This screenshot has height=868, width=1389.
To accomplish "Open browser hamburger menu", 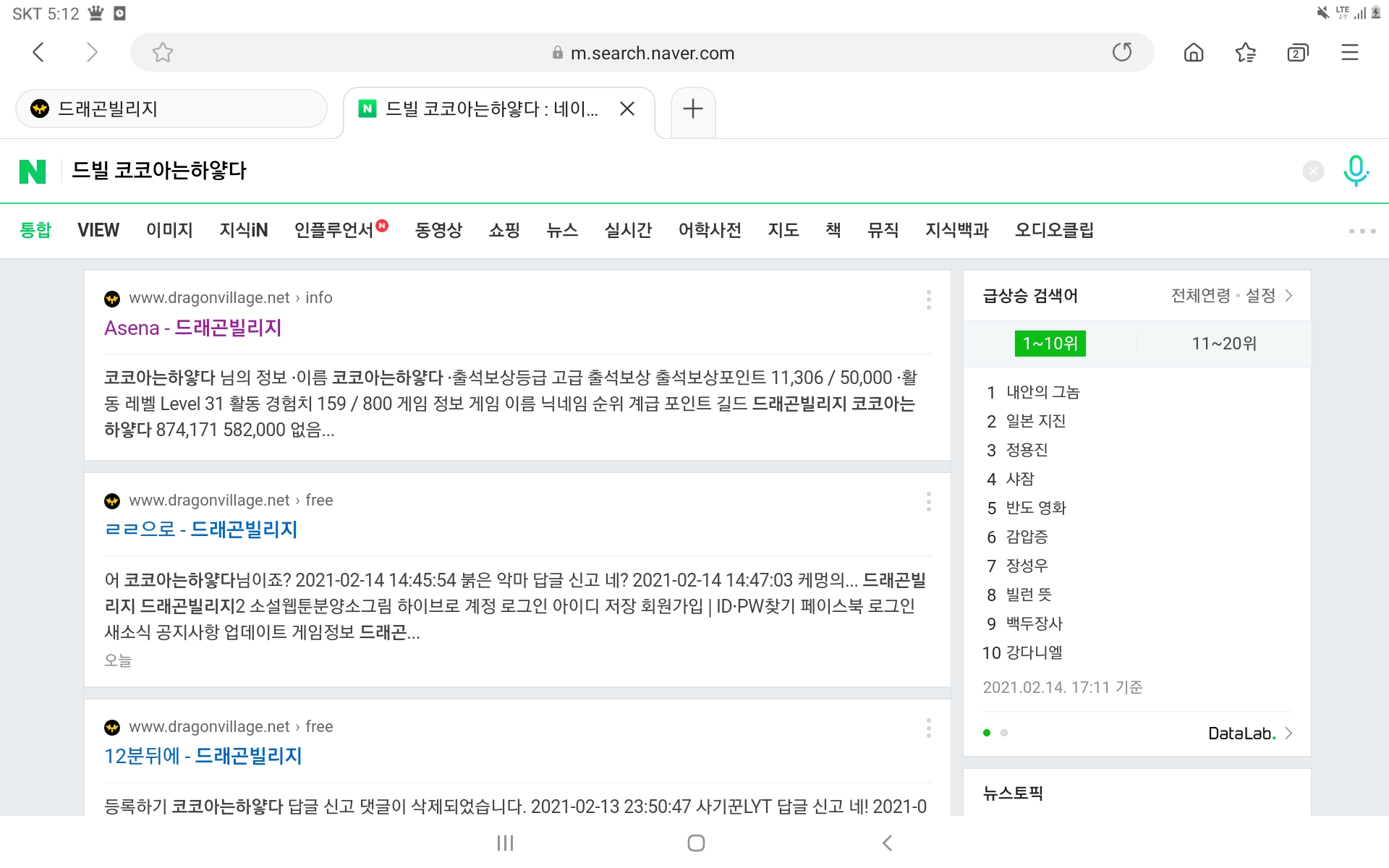I will 1350,52.
